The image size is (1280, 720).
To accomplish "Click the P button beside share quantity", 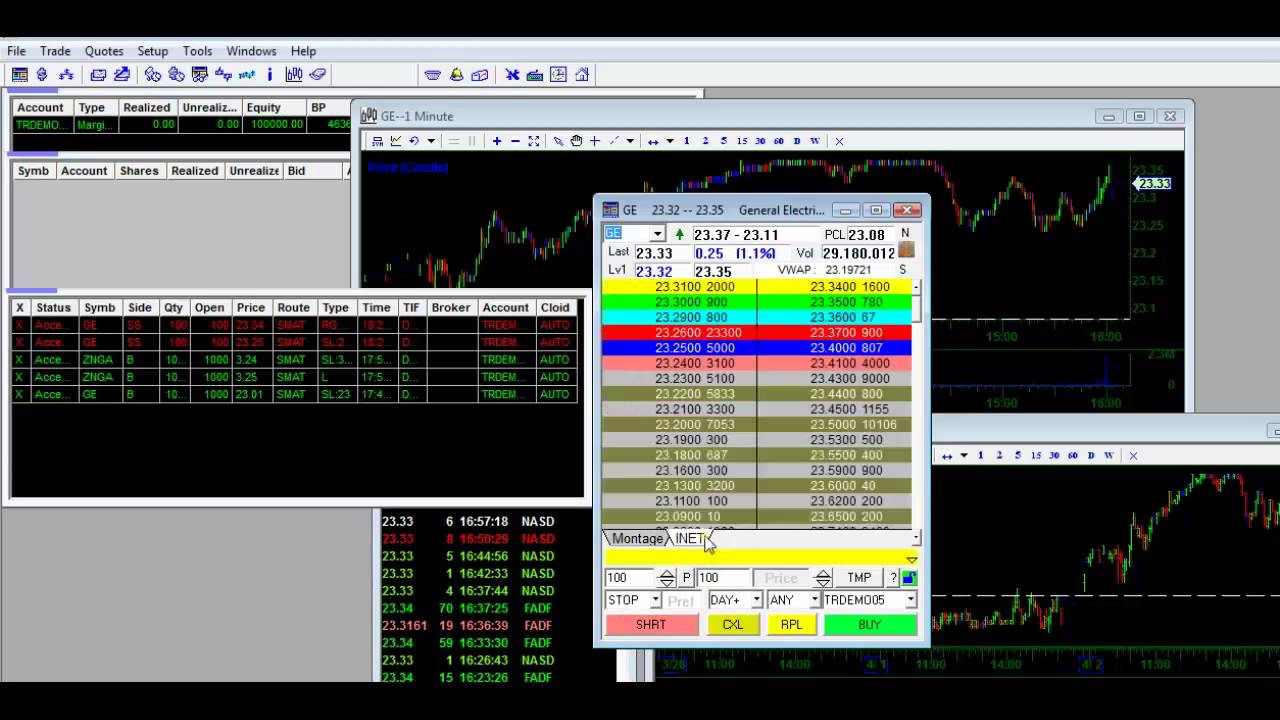I will [x=687, y=577].
